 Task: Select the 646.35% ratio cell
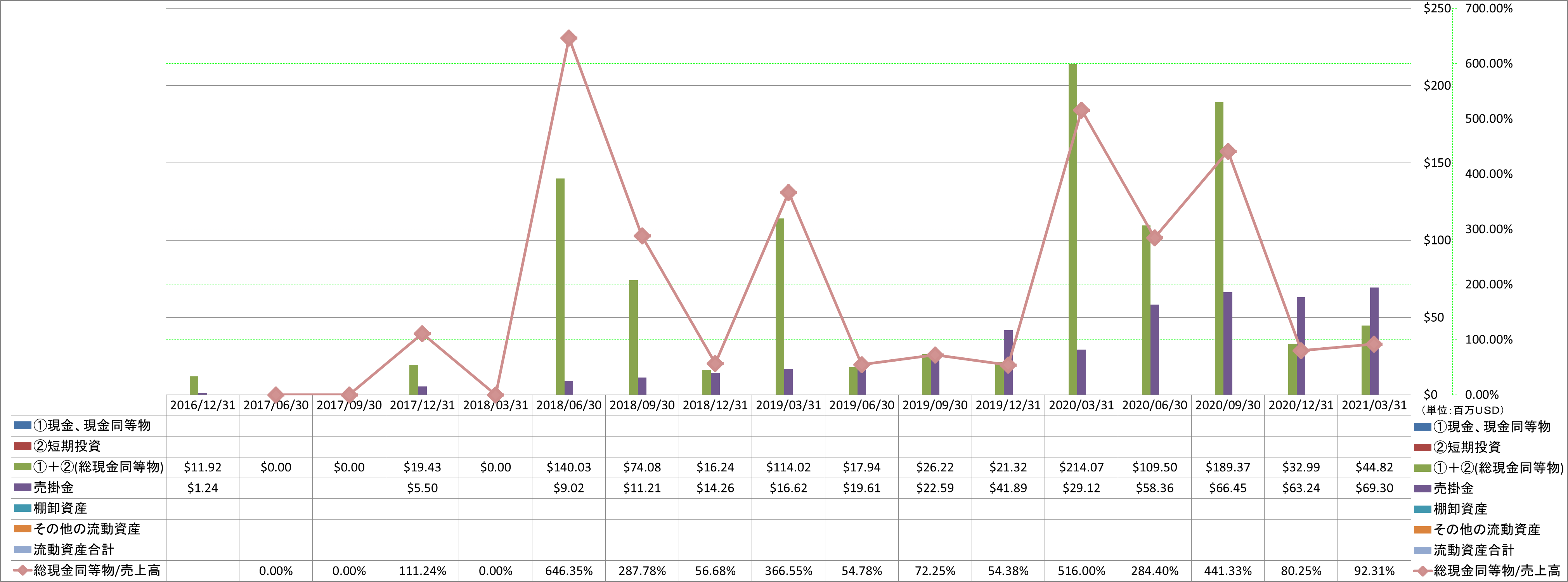(568, 571)
